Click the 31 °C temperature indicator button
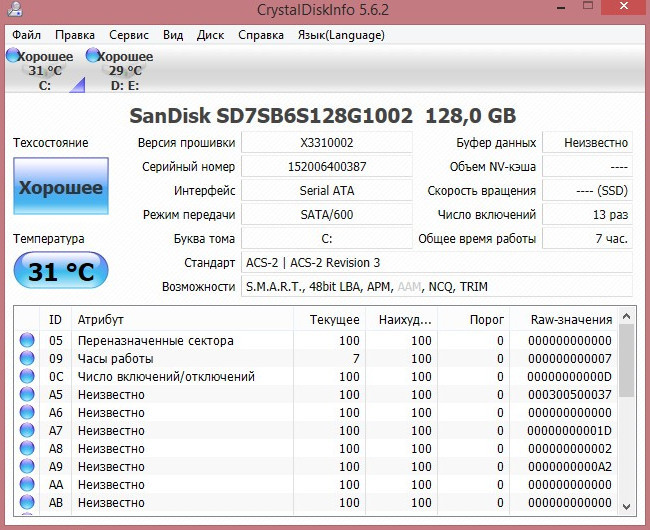This screenshot has height=530, width=650. point(61,271)
